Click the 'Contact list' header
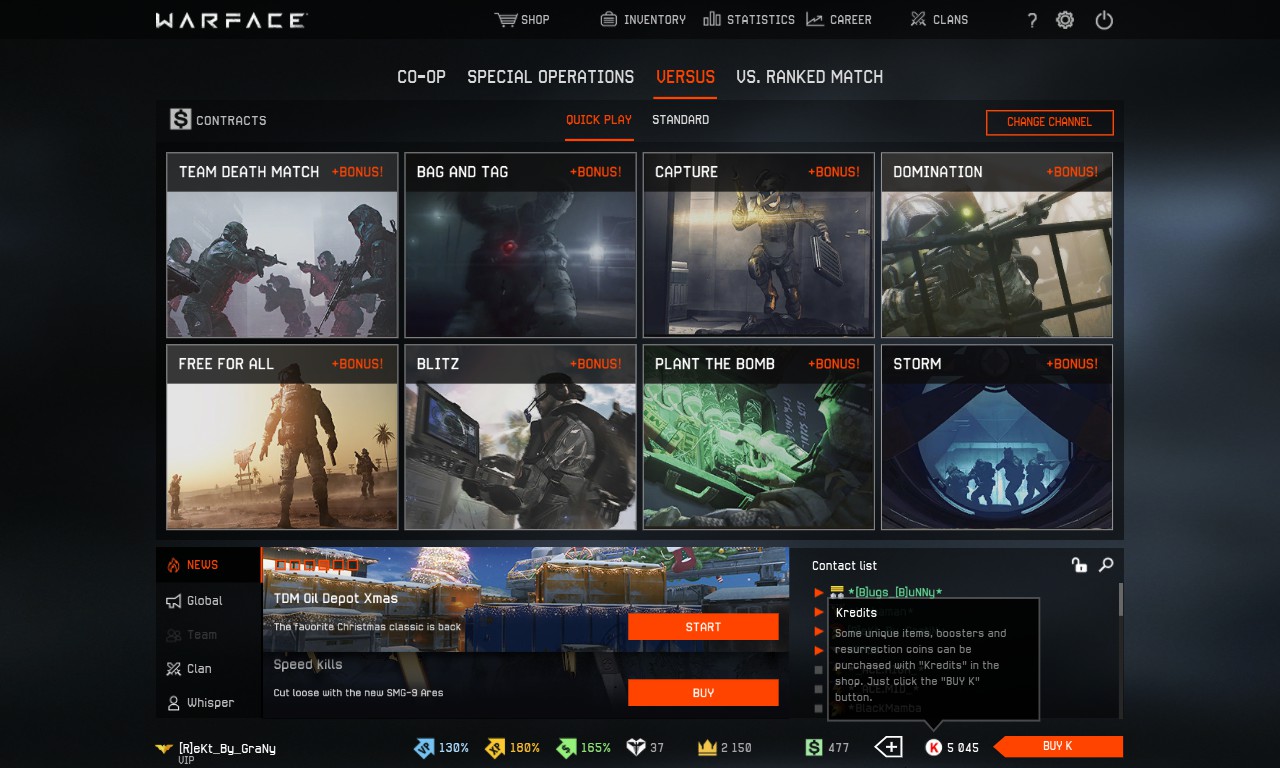1280x768 pixels. (845, 566)
